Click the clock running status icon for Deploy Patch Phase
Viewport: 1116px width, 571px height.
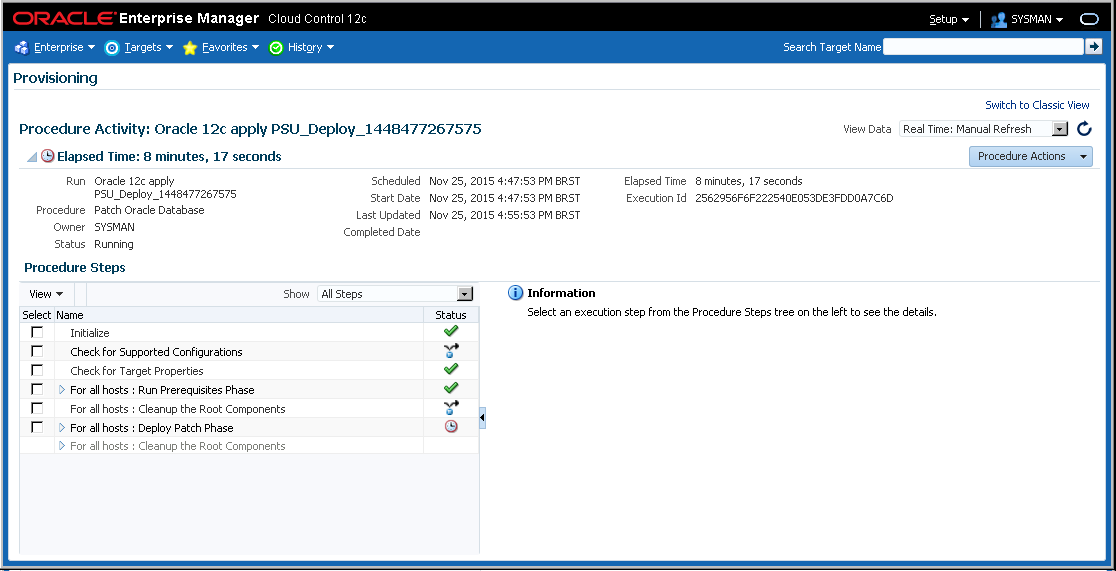click(x=451, y=426)
